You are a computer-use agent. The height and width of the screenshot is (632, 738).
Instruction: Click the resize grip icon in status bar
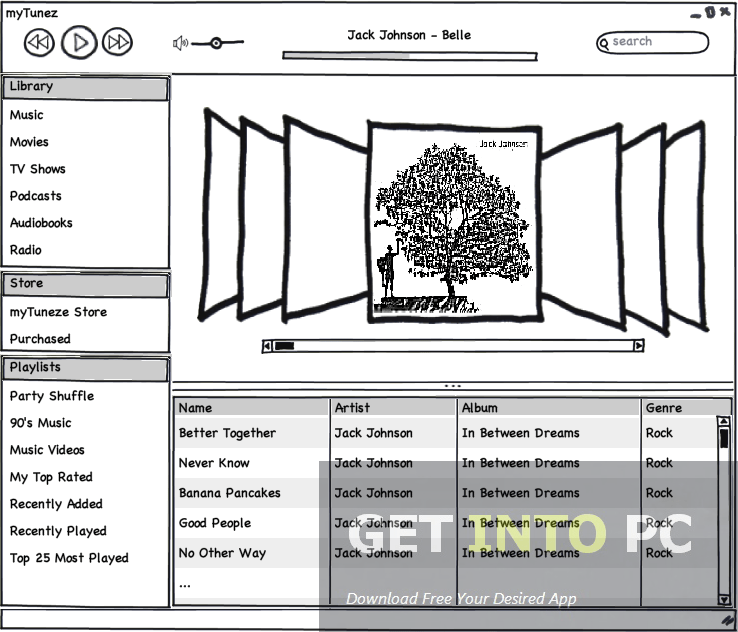(x=728, y=620)
